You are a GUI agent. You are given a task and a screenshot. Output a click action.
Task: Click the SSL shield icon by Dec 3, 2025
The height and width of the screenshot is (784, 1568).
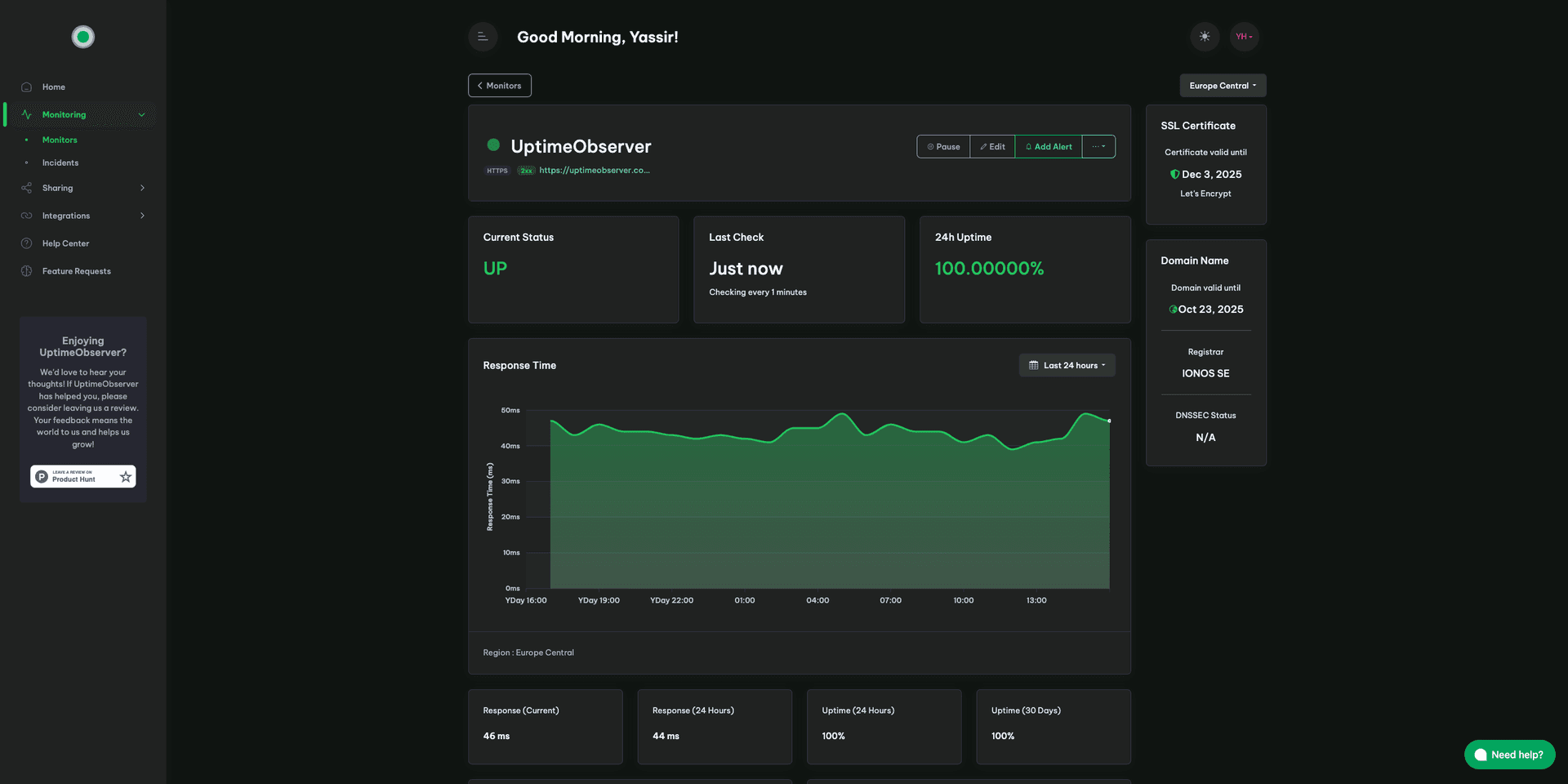pos(1174,174)
